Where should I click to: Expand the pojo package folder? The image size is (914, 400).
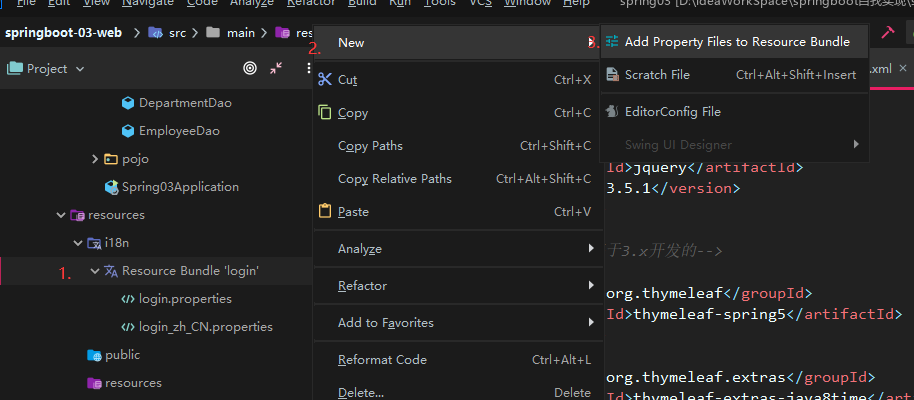coord(94,159)
